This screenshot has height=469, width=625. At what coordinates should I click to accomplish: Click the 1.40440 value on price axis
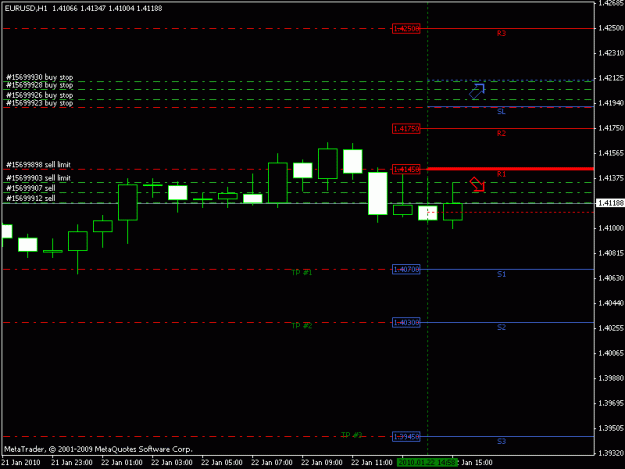click(611, 303)
